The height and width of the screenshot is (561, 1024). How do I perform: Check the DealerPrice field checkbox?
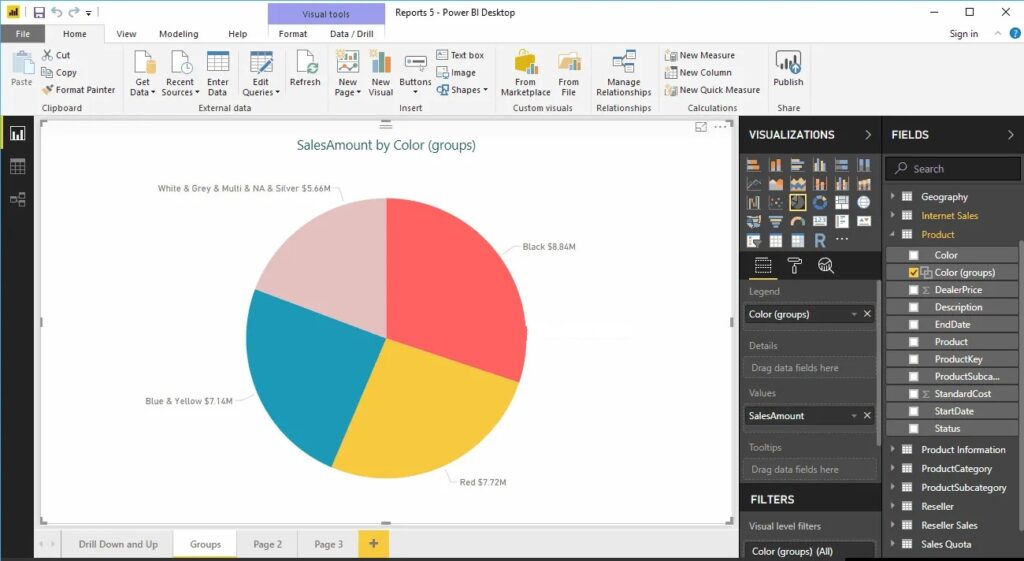tap(914, 290)
